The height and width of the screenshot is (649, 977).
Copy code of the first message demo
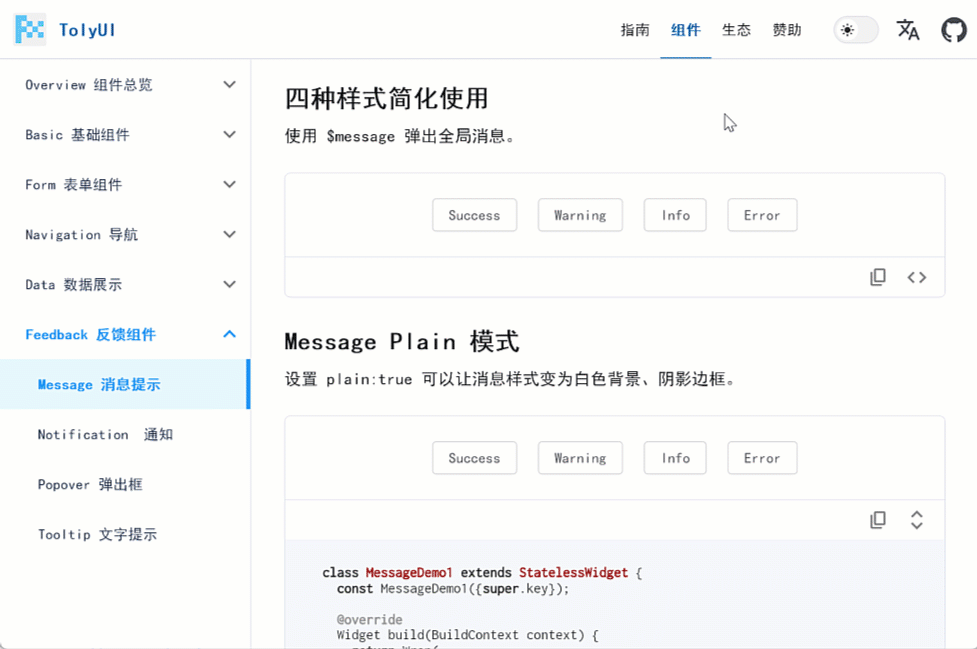pos(877,277)
